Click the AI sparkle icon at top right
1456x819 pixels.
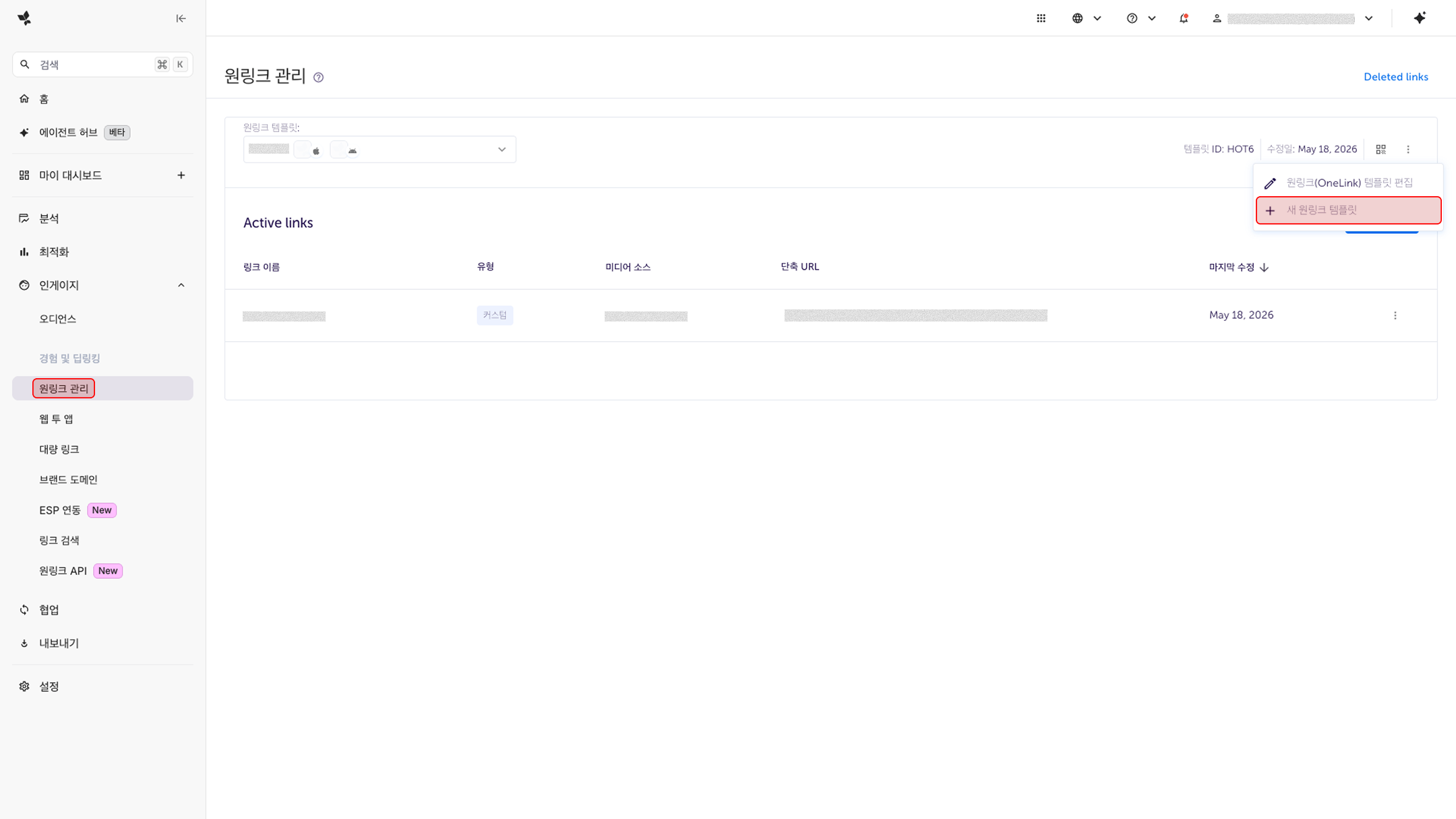pos(1420,18)
